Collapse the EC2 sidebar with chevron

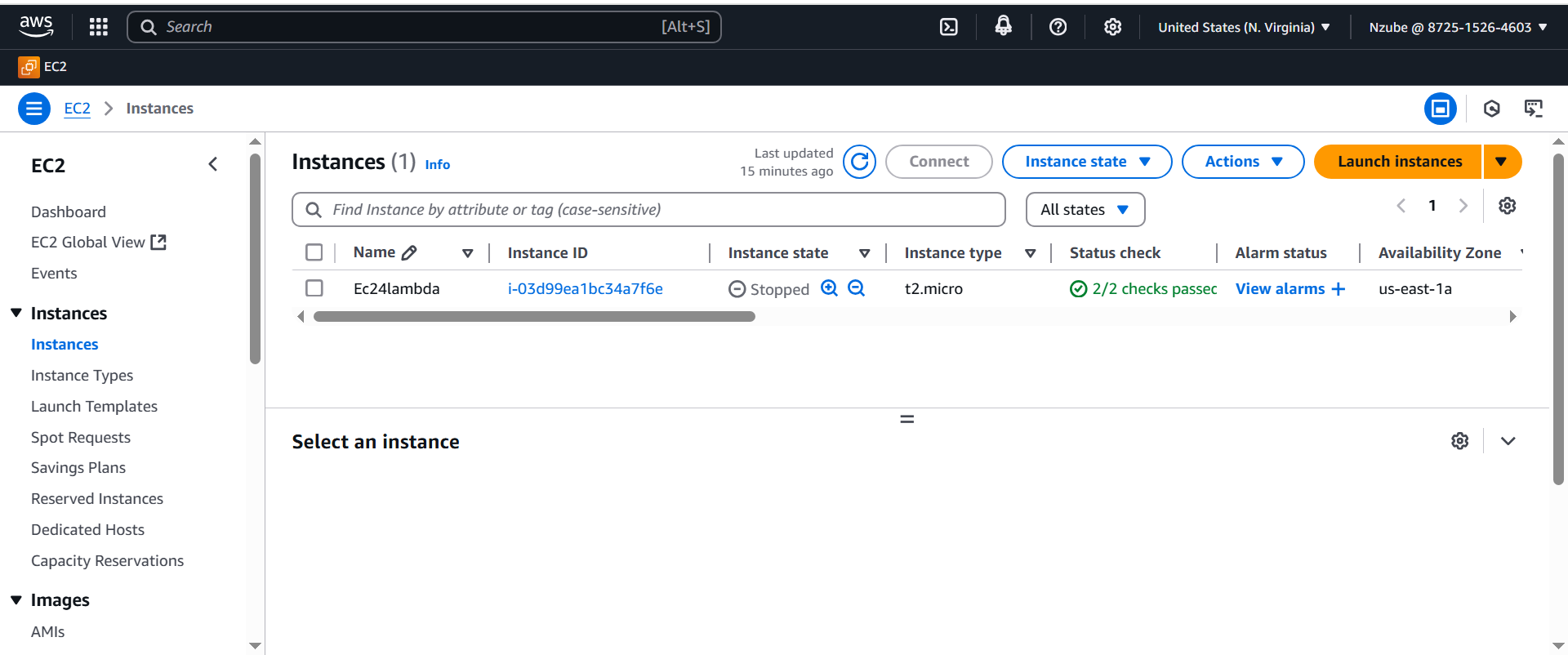[x=213, y=165]
